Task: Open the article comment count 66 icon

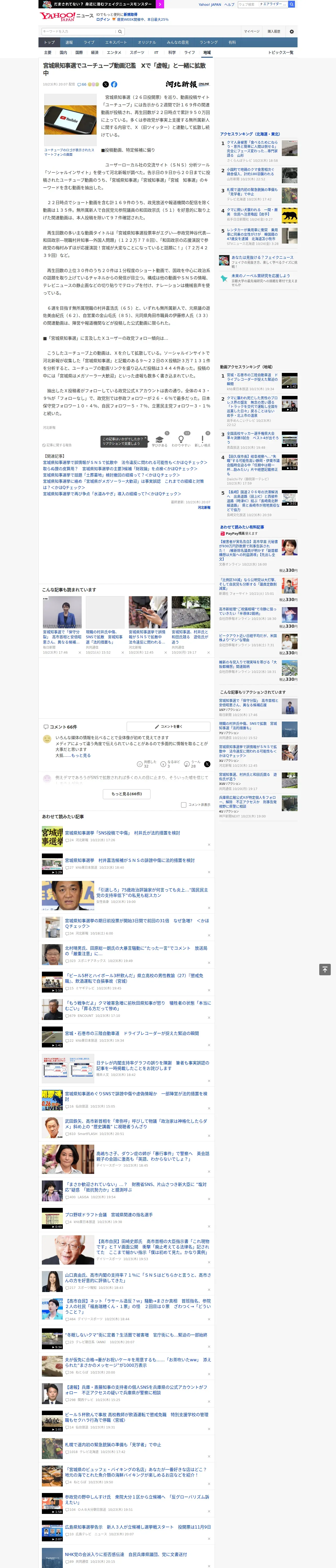Action: pos(82,85)
